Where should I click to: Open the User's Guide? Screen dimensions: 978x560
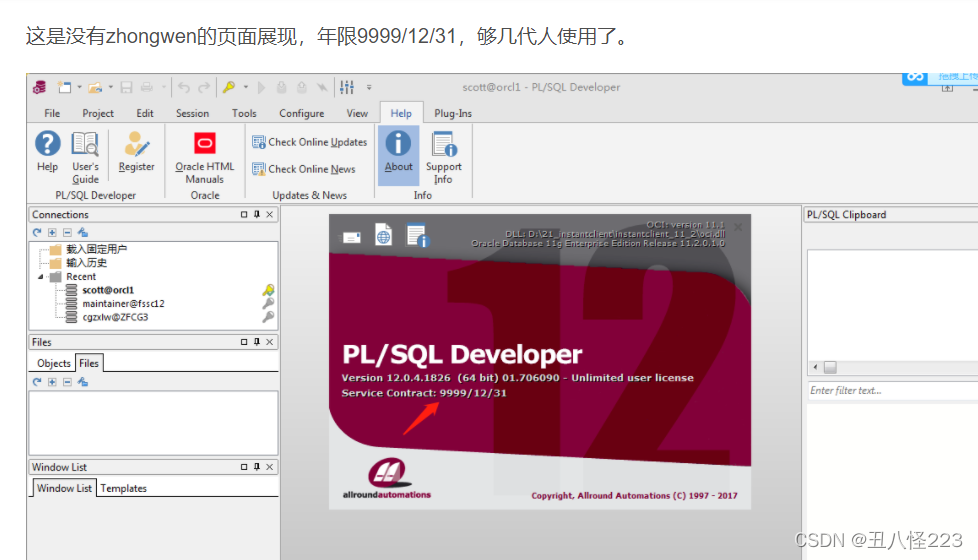(85, 158)
